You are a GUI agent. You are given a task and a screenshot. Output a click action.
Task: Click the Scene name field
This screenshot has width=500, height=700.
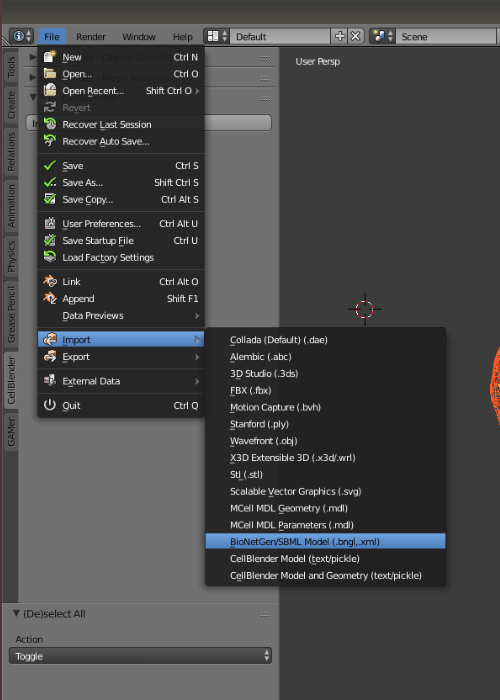448,36
